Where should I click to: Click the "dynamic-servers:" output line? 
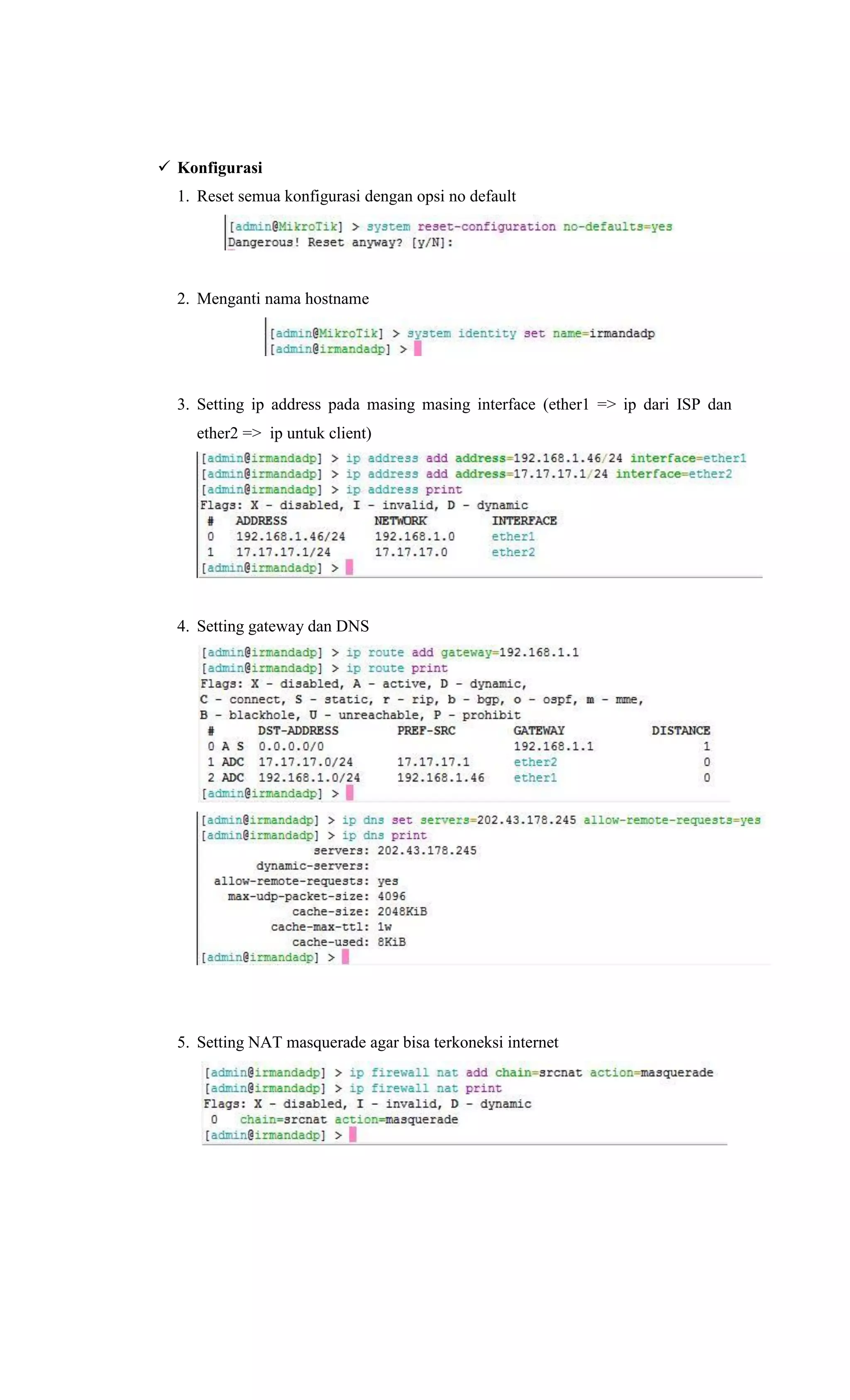click(x=313, y=866)
